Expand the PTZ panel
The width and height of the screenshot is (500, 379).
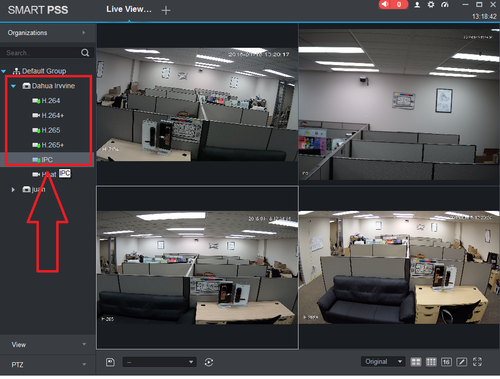[x=48, y=365]
